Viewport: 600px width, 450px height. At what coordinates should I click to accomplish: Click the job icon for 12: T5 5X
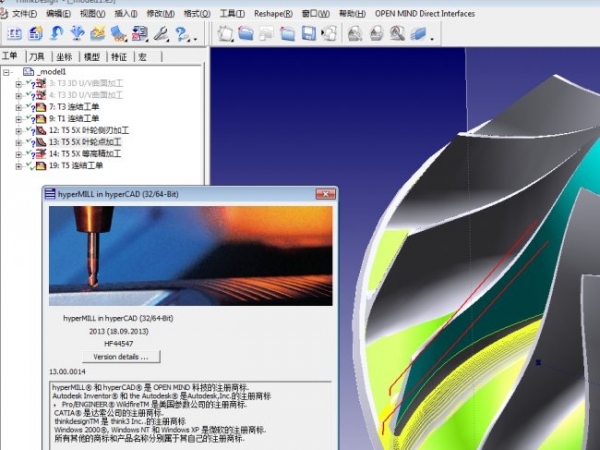pyautogui.click(x=40, y=130)
